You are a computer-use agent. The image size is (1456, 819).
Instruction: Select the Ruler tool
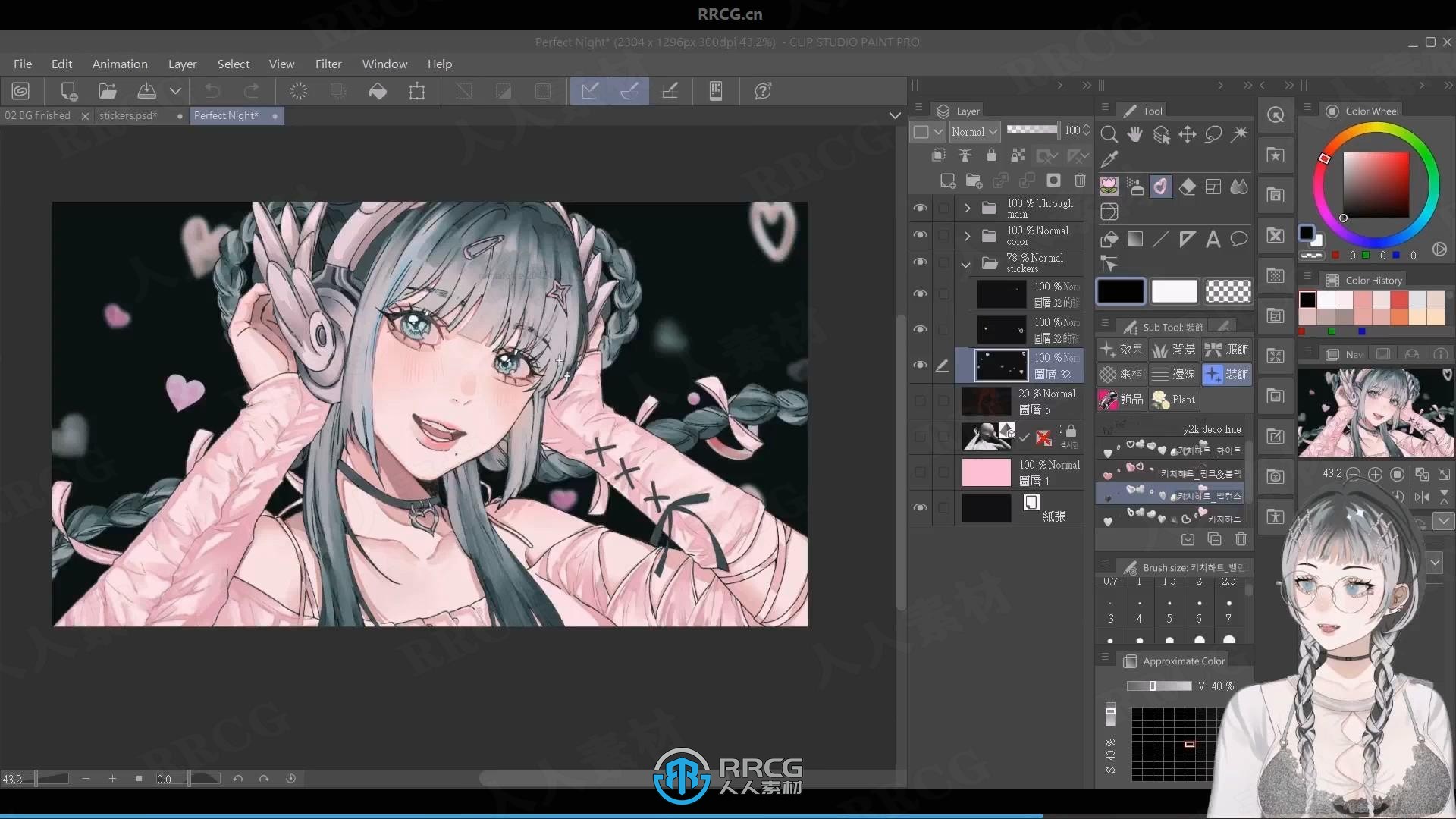click(1187, 240)
